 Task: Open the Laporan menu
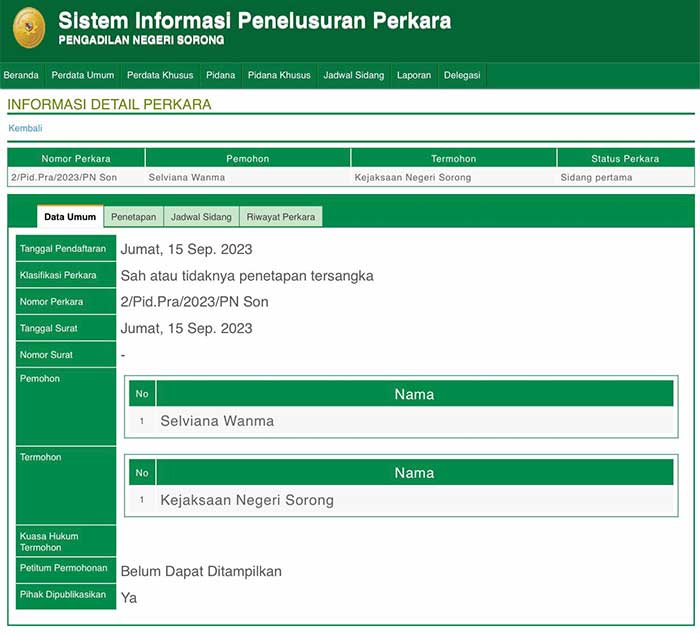tap(414, 75)
